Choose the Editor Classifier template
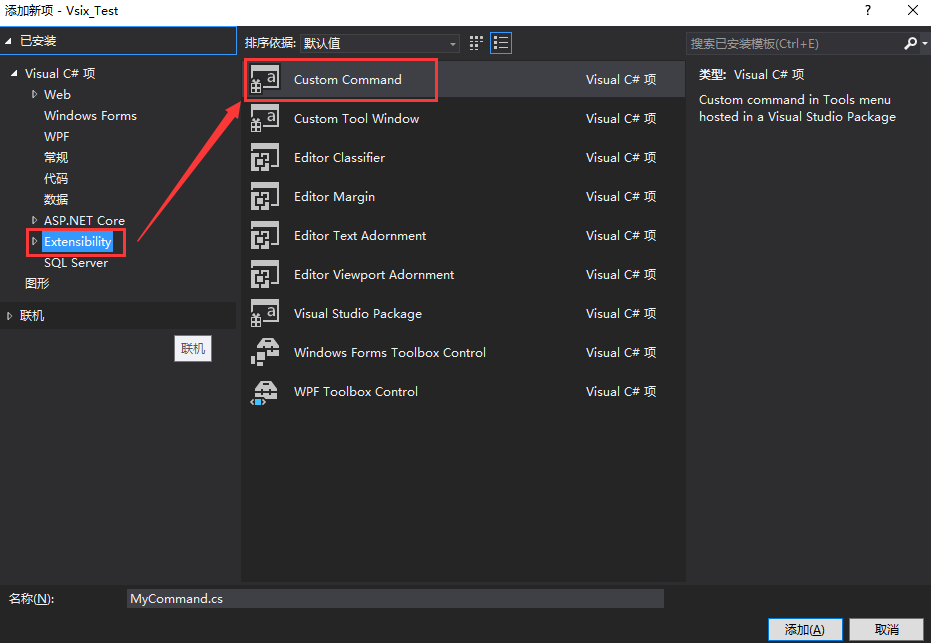The image size is (931, 643). tap(464, 158)
